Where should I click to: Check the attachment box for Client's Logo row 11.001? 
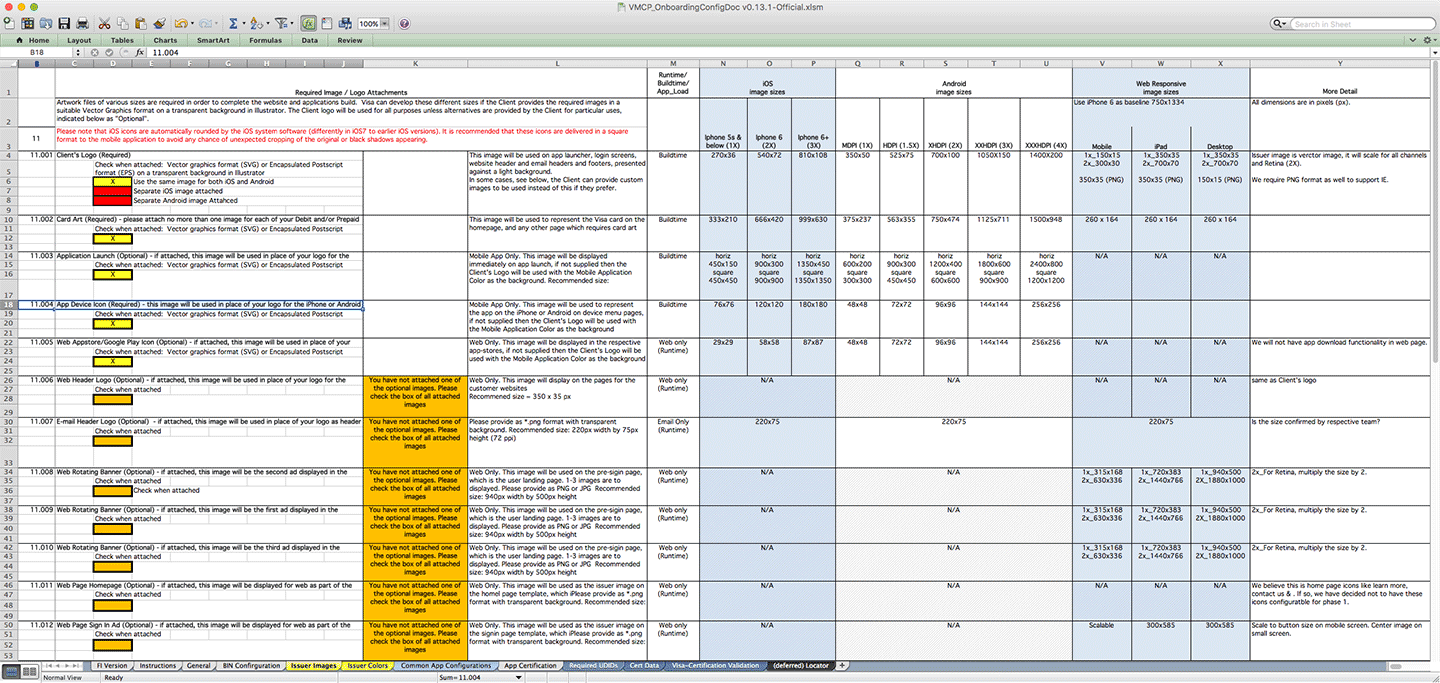pyautogui.click(x=112, y=181)
